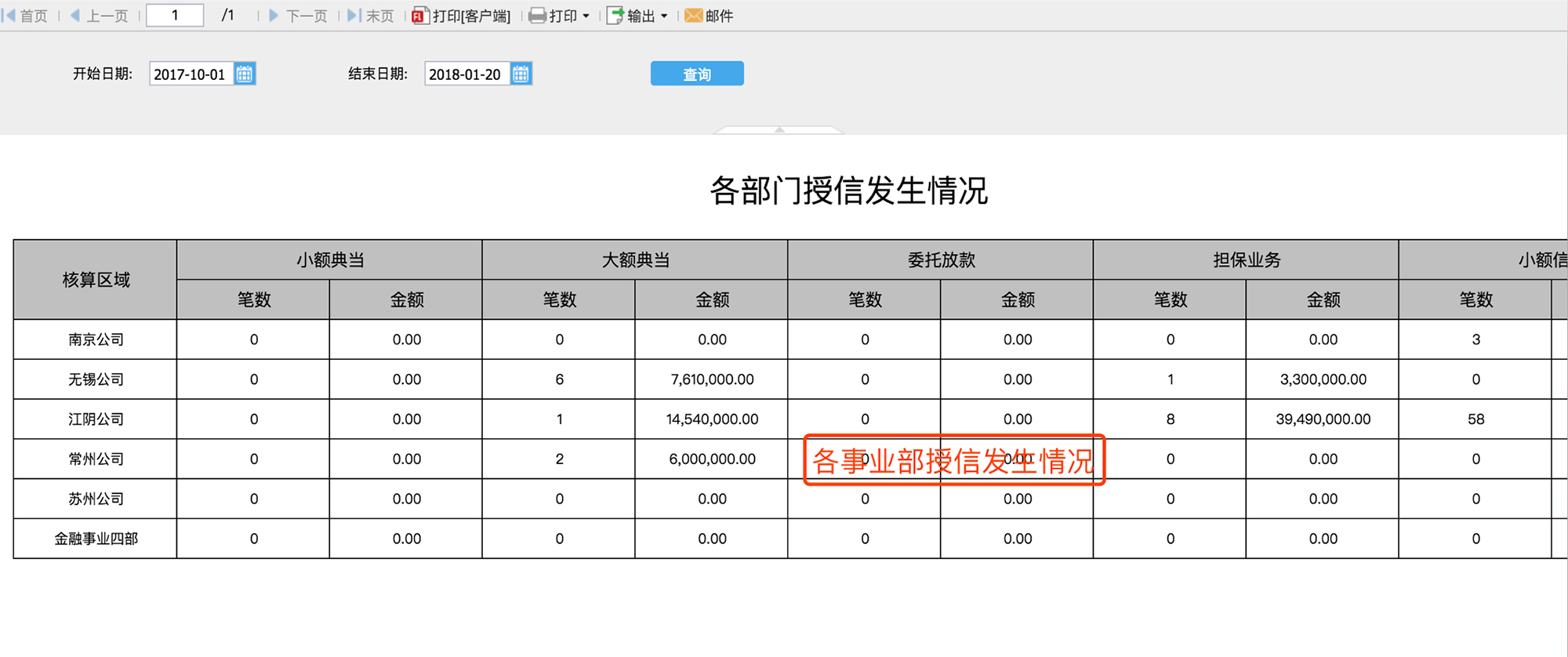This screenshot has height=657, width=1568.
Task: Go to next page 下一页
Action: [298, 16]
